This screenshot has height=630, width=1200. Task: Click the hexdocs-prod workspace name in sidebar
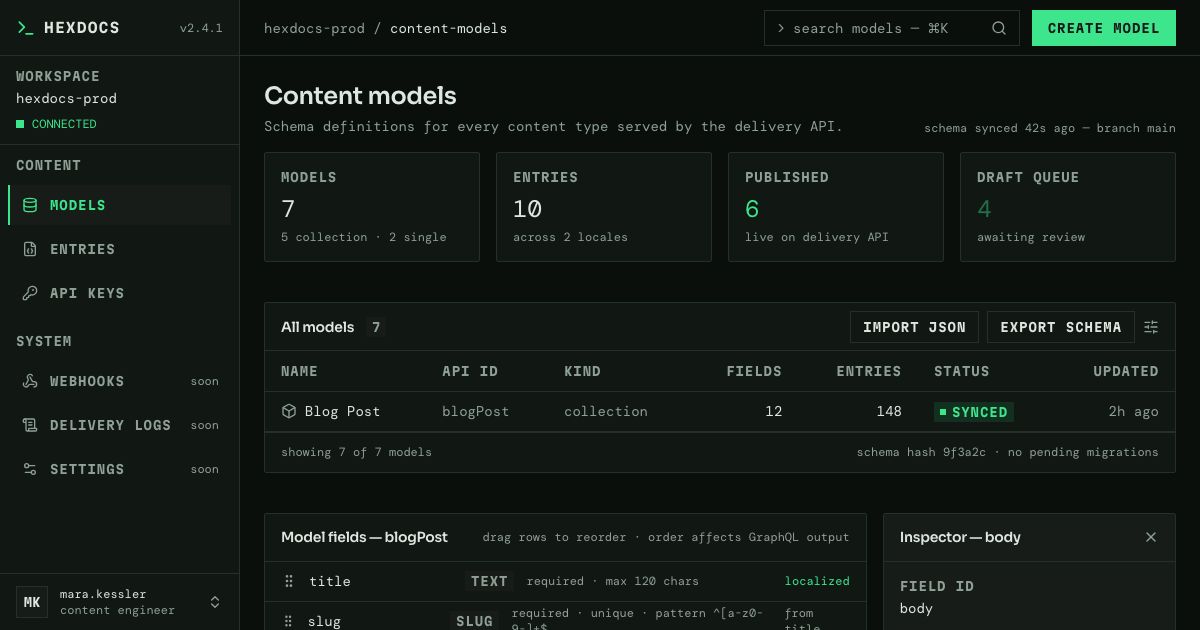click(x=66, y=98)
